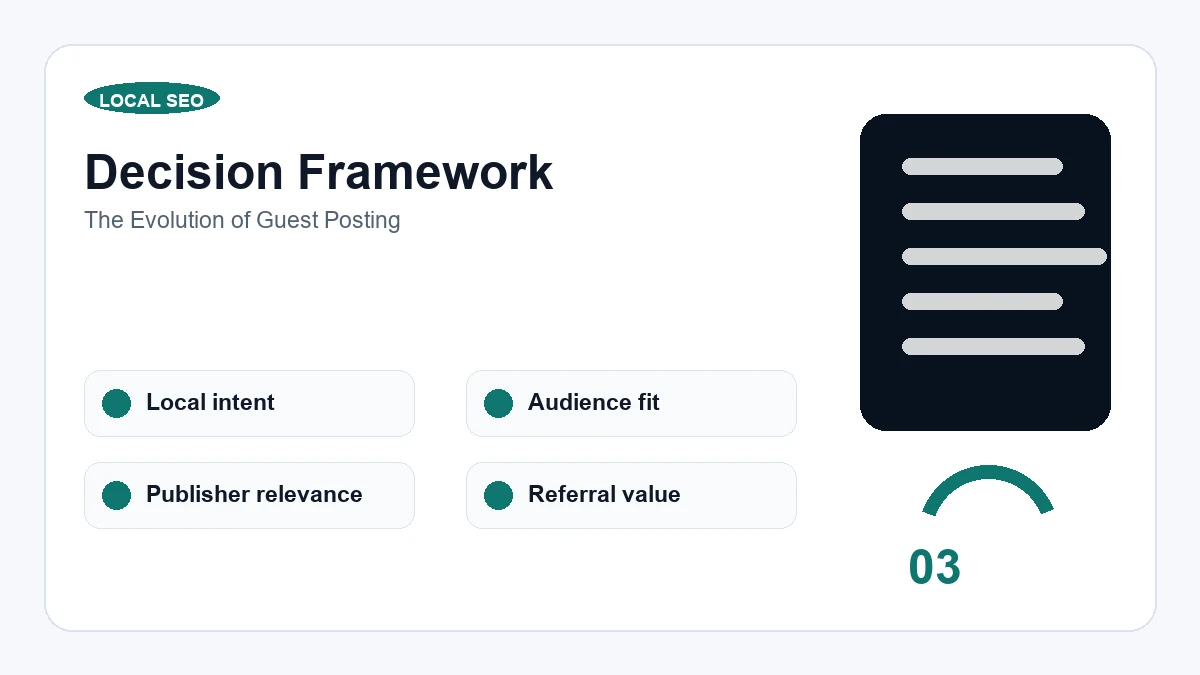Screen dimensions: 1200x675
Task: Click the teal dot beside Local intent
Action: pos(117,403)
